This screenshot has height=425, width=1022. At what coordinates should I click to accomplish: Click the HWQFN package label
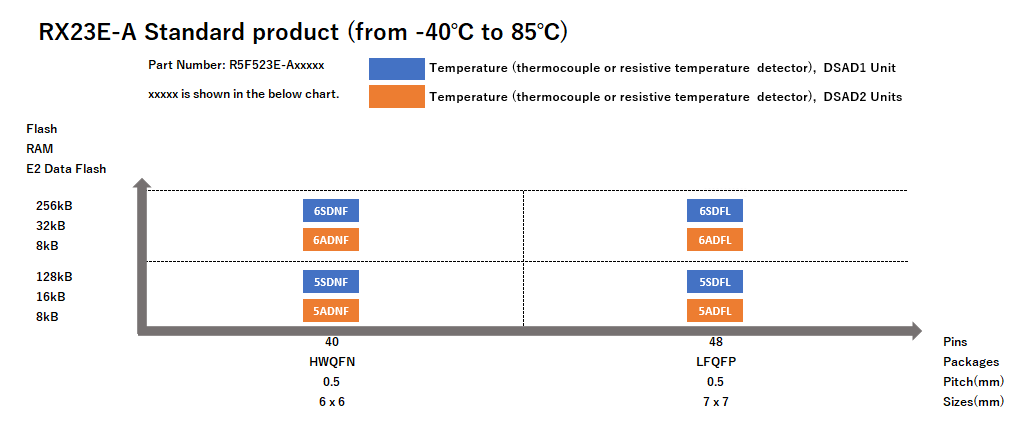point(332,362)
